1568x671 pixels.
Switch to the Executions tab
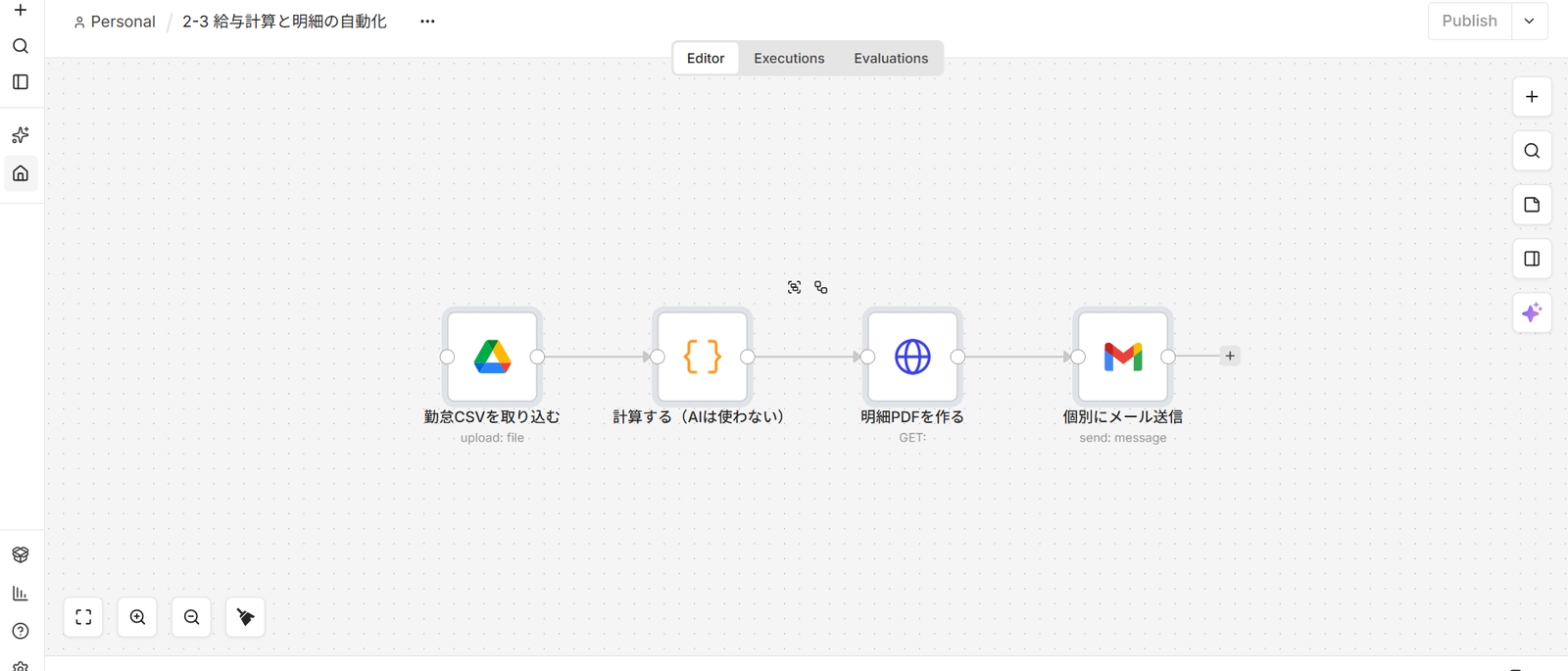coord(789,58)
